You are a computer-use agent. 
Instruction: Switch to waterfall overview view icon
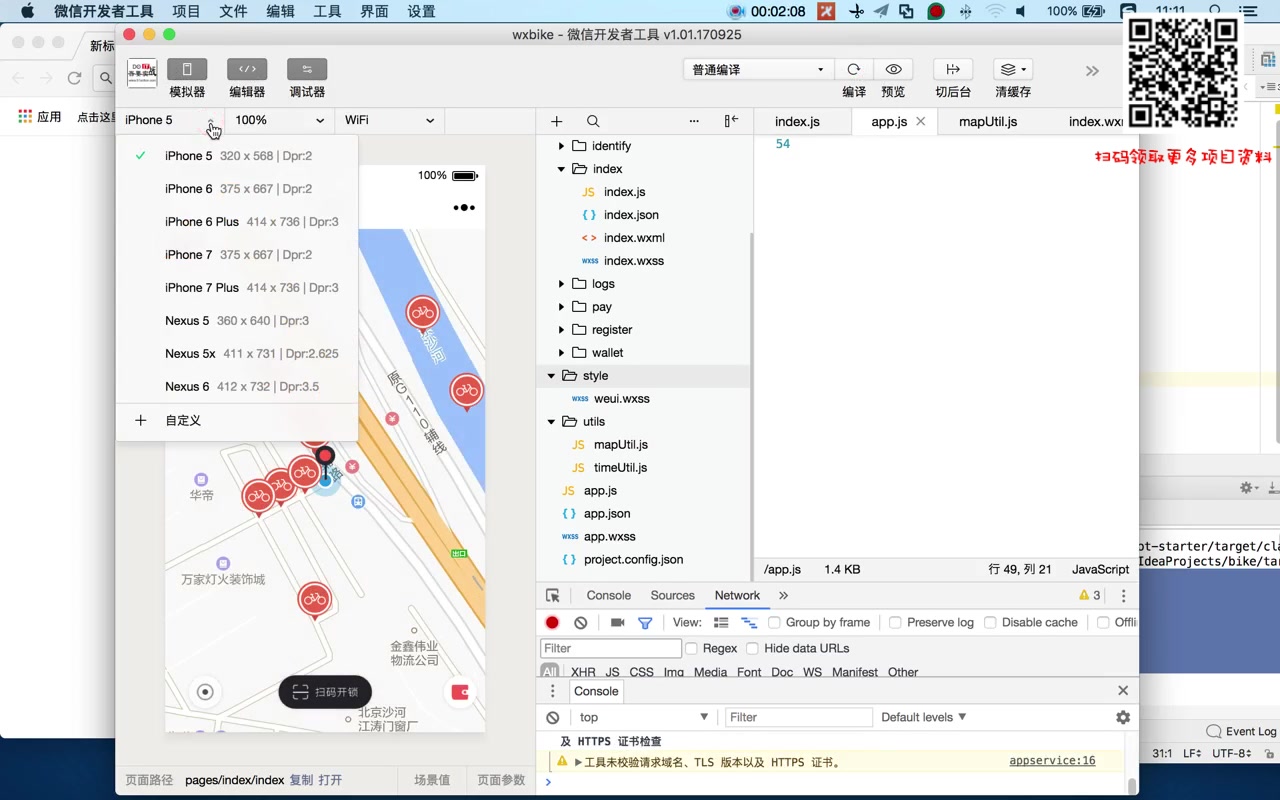[749, 622]
